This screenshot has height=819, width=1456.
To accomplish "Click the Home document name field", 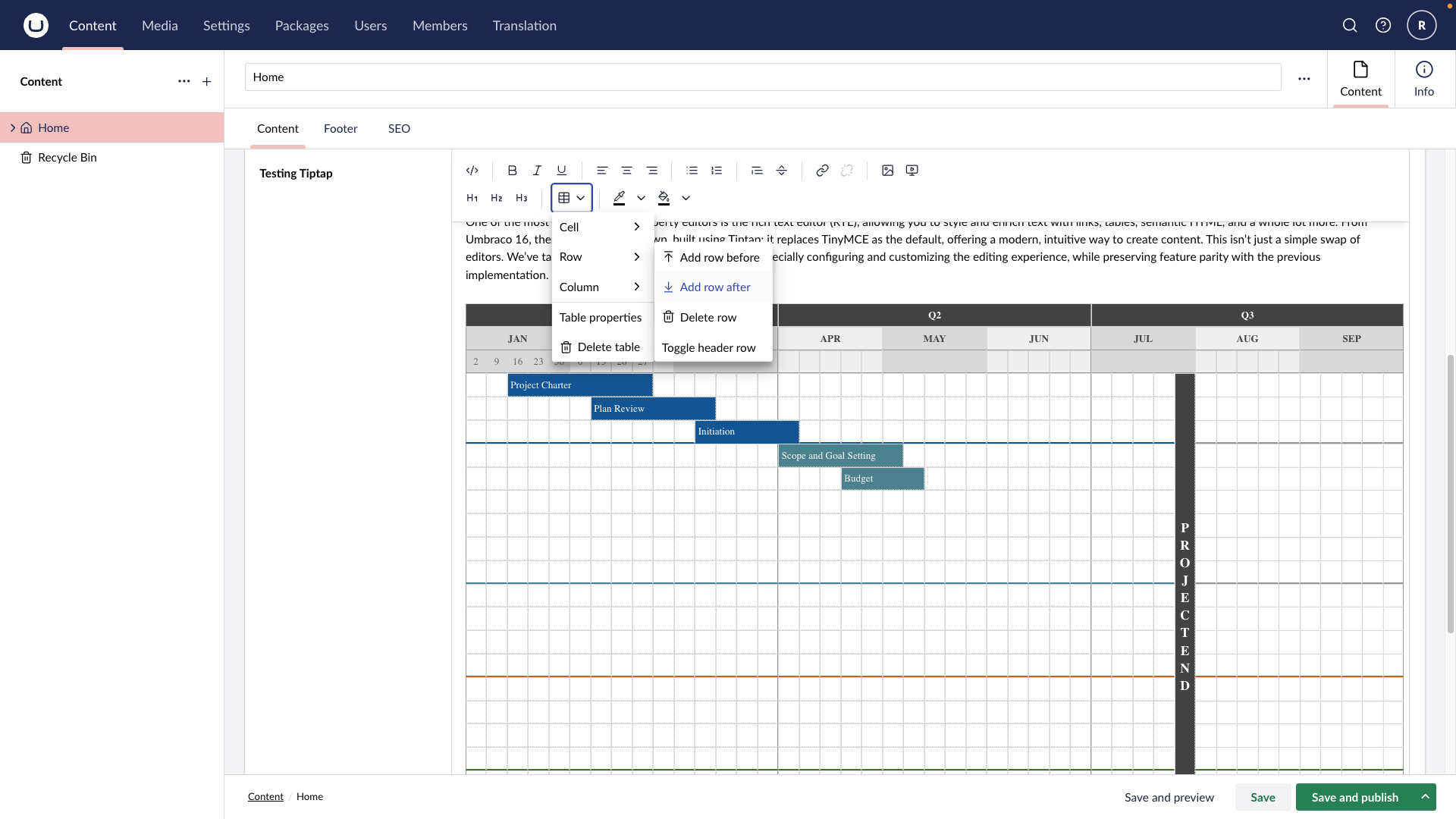I will pos(762,77).
